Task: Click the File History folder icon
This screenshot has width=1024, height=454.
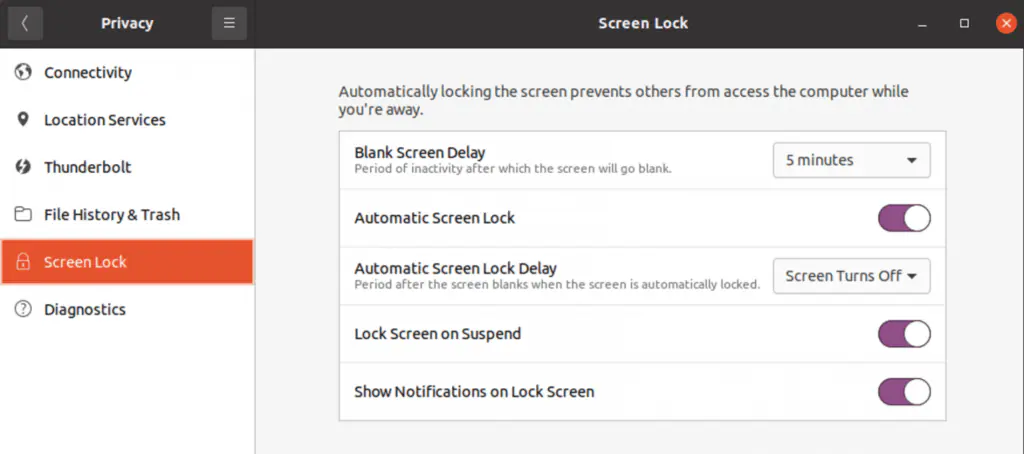Action: click(x=23, y=215)
